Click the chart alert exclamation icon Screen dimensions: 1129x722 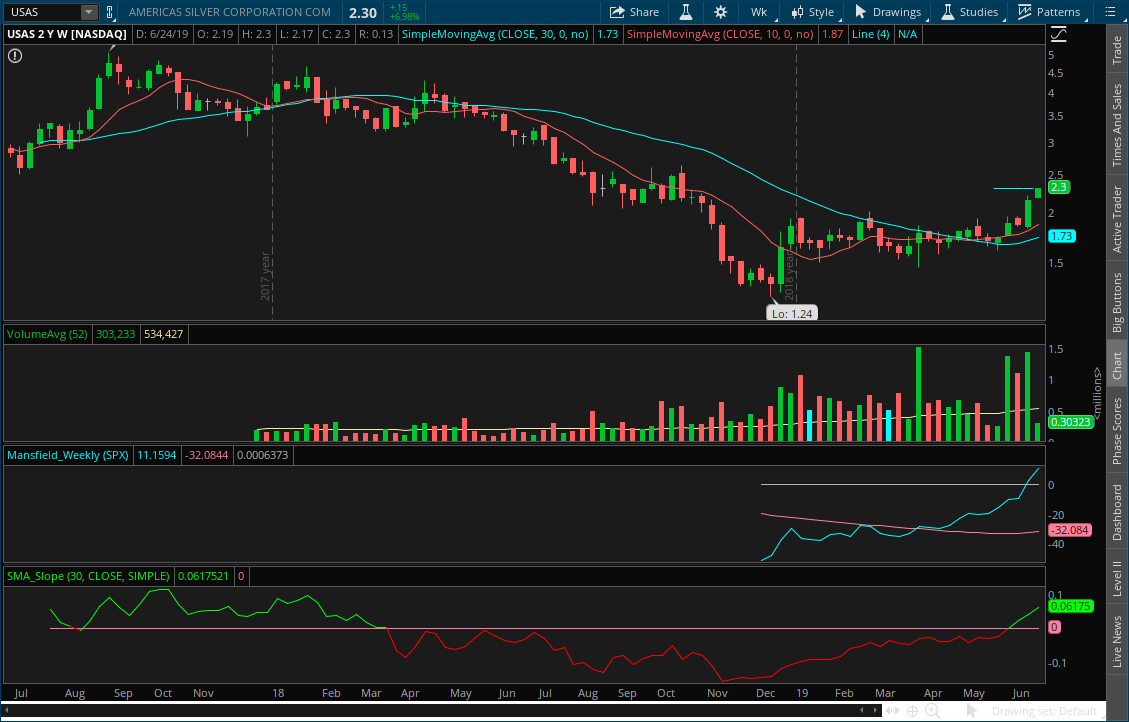click(15, 56)
